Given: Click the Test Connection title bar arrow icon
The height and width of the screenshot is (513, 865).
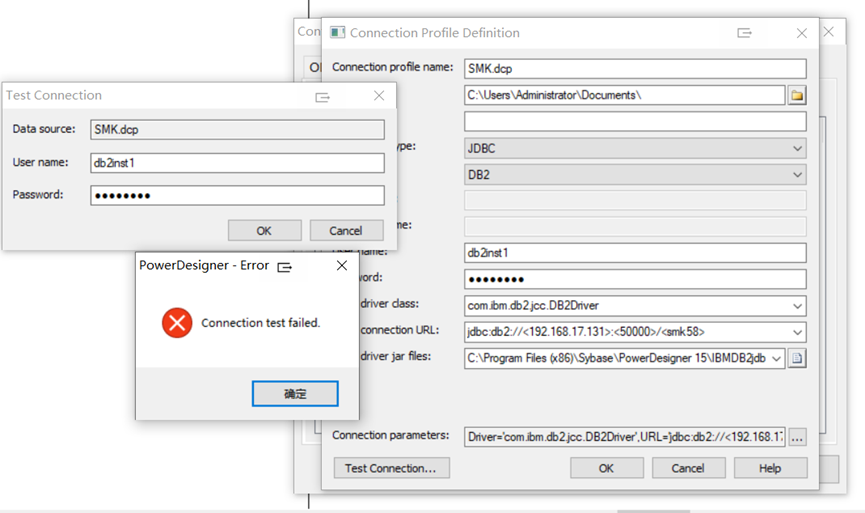Looking at the screenshot, I should click(x=322, y=98).
